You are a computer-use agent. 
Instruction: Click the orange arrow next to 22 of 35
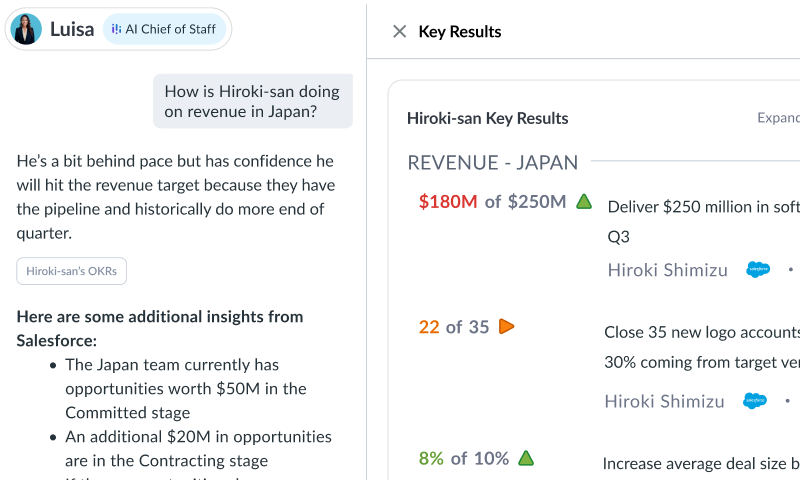tap(506, 326)
